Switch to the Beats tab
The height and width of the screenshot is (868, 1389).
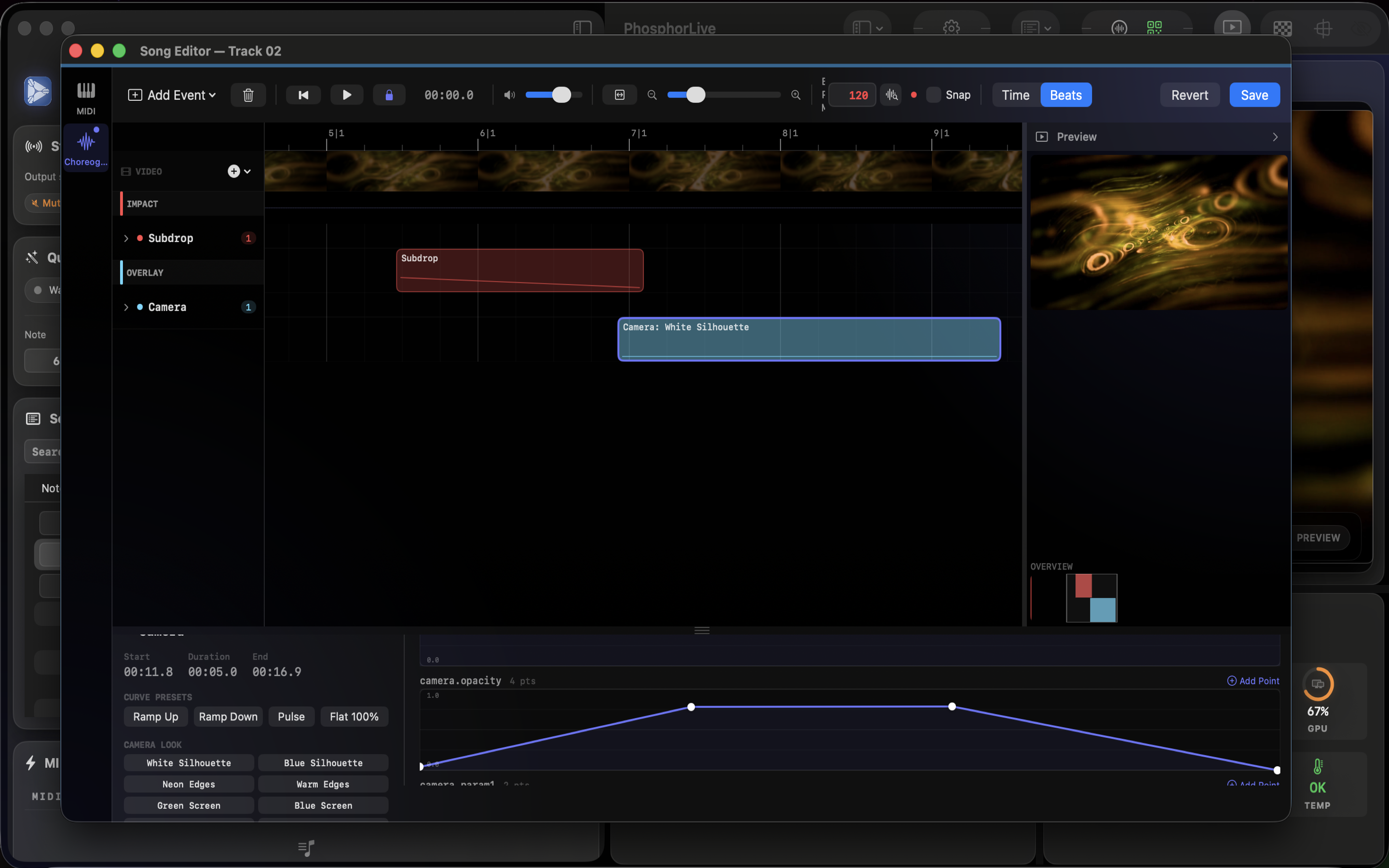(1065, 95)
